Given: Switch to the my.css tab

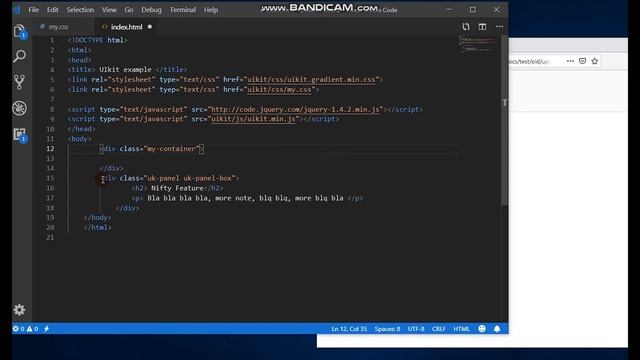Looking at the screenshot, I should click(x=58, y=27).
